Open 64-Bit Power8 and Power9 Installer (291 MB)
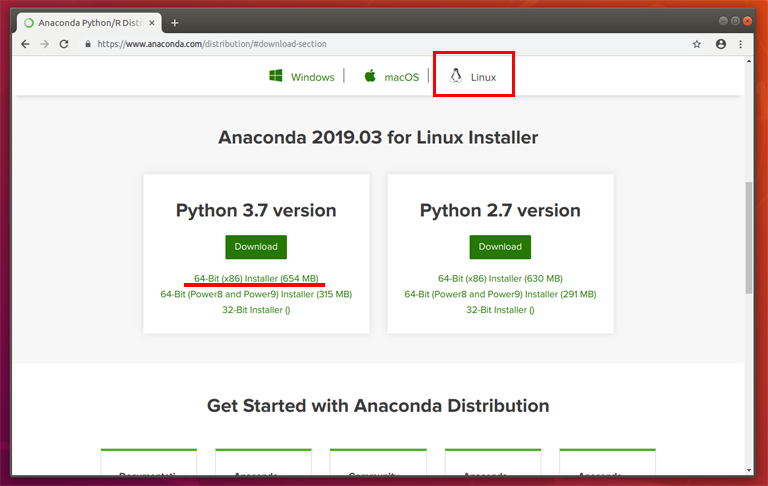 click(x=500, y=294)
